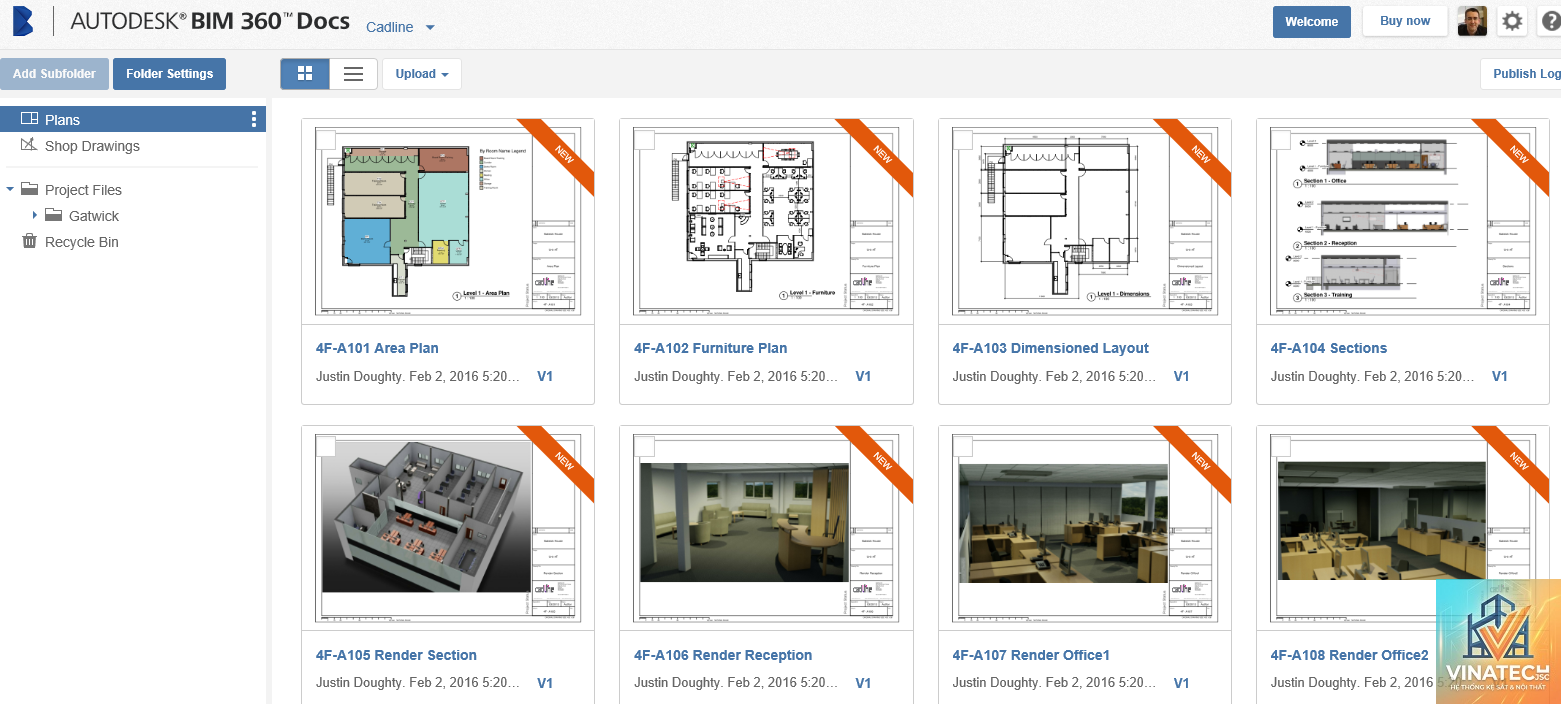Open the Render Section 3D thumbnail
This screenshot has height=704, width=1561.
coord(448,528)
